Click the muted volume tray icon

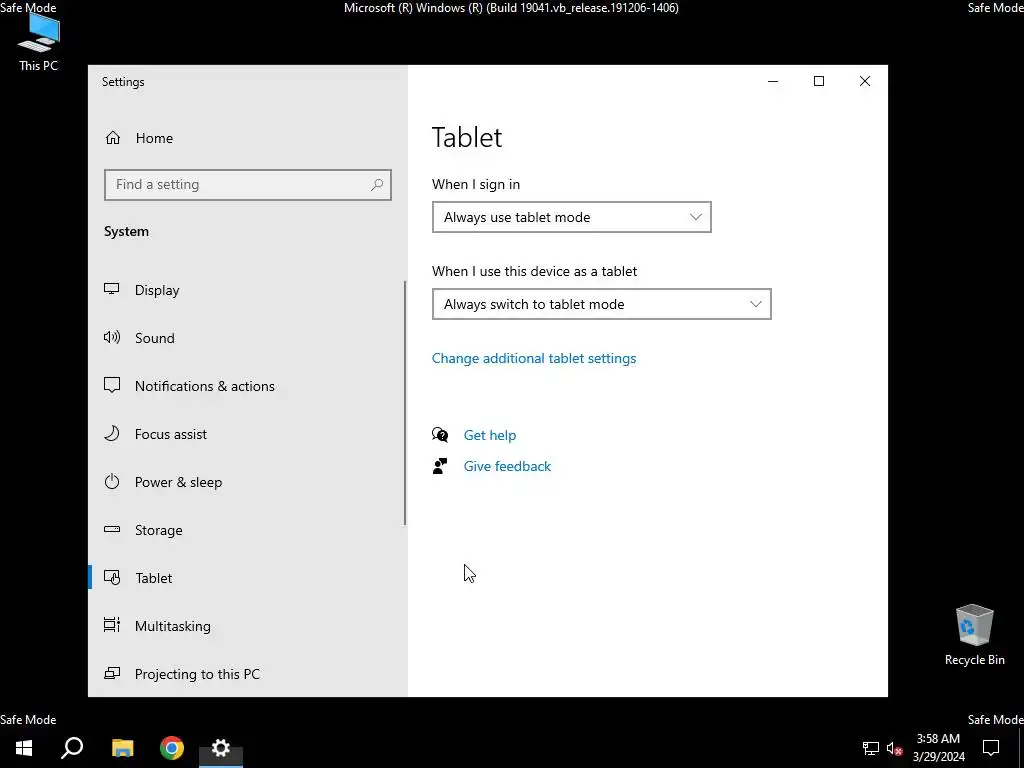[895, 748]
